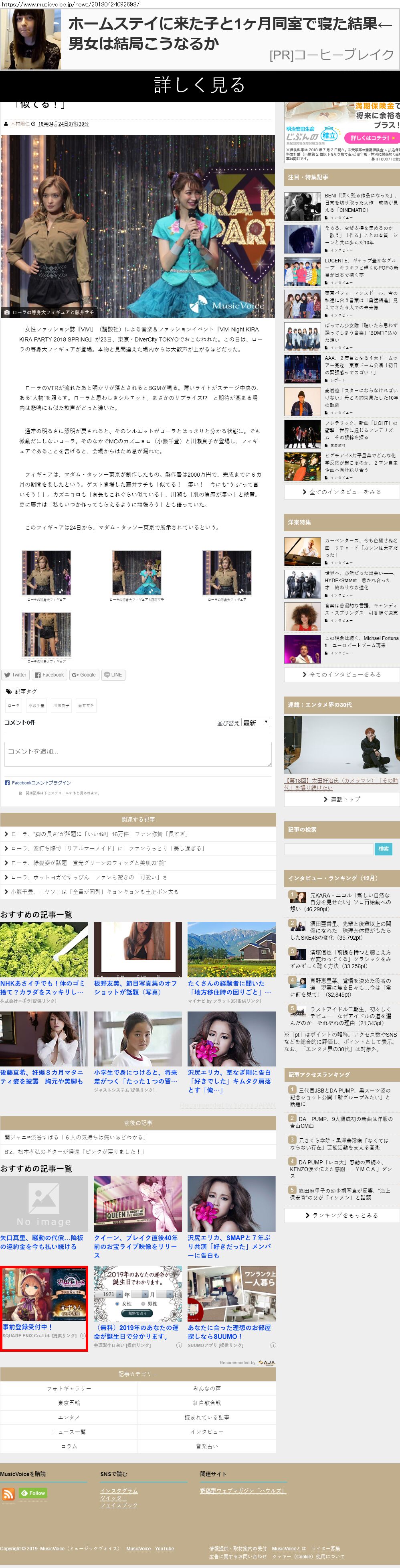Open クッキー（Cookie）使用について footer link
This screenshot has height=1568, width=400.
pos(308,1556)
